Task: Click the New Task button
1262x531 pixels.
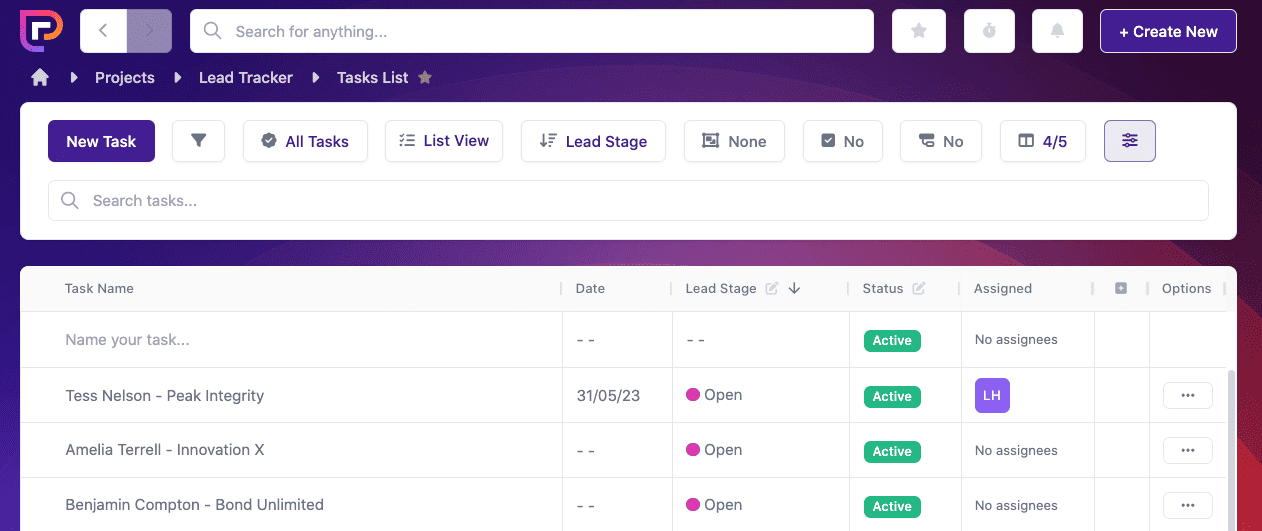Action: [x=101, y=141]
